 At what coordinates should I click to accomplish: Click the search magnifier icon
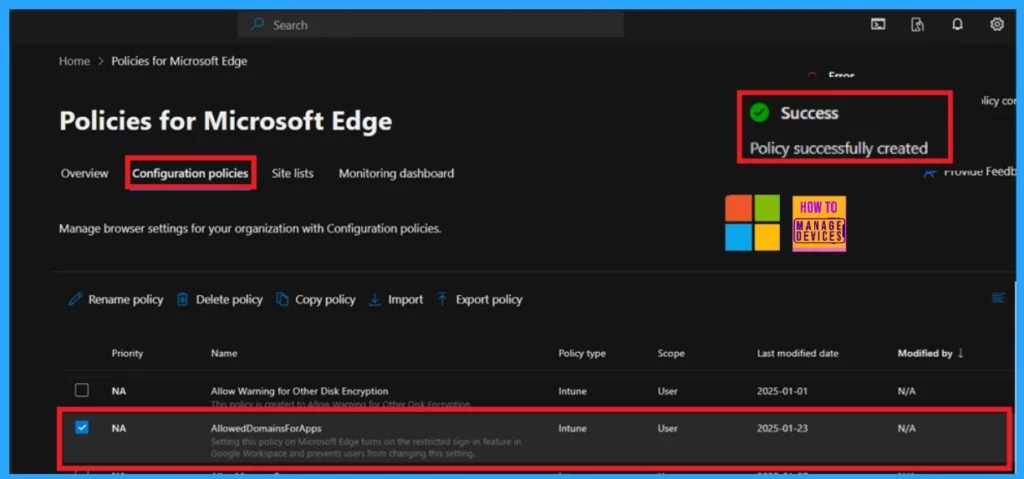[x=257, y=25]
